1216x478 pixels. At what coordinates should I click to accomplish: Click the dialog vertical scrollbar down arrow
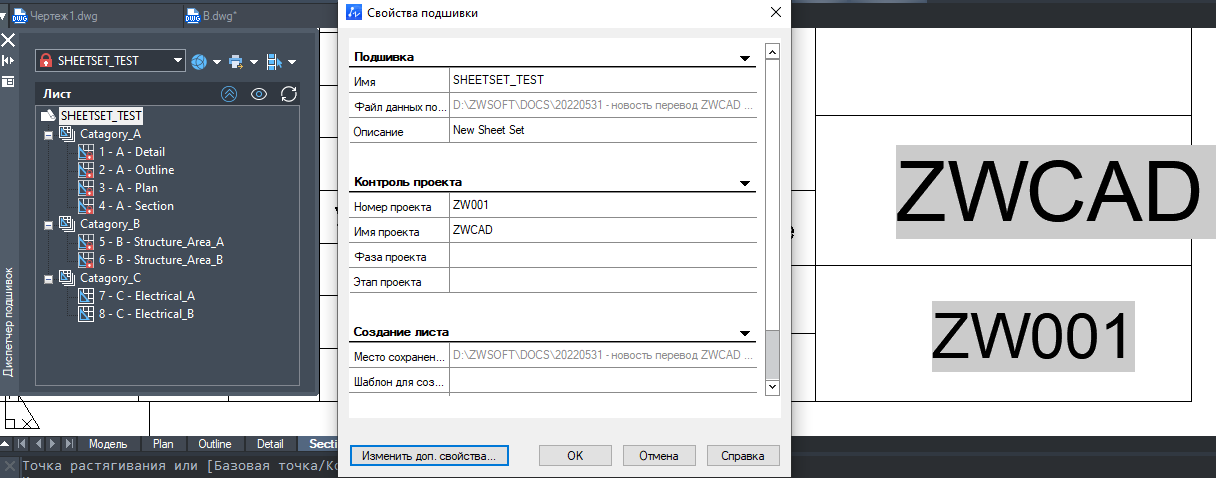click(771, 386)
